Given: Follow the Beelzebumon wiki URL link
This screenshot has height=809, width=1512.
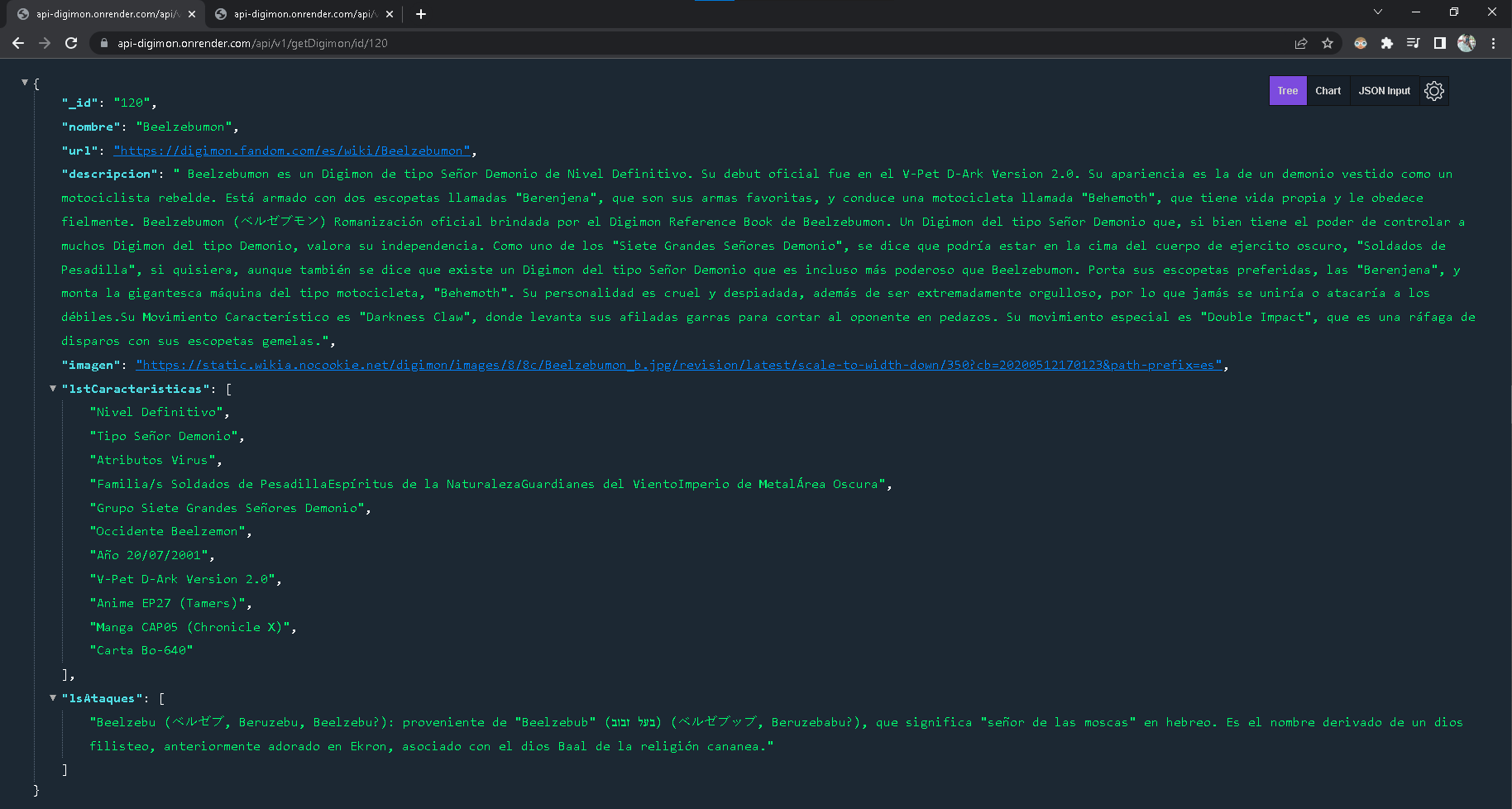Looking at the screenshot, I should tap(291, 150).
